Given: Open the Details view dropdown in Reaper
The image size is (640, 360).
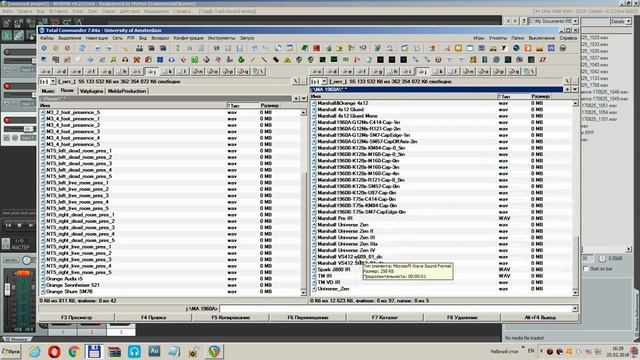Looking at the screenshot, I should (x=628, y=21).
